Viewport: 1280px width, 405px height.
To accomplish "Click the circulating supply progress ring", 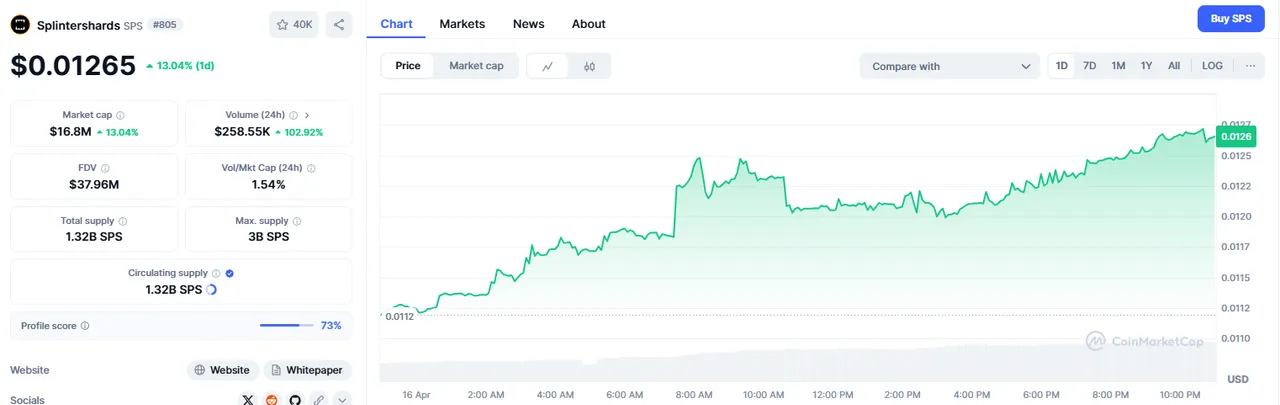I will point(211,290).
